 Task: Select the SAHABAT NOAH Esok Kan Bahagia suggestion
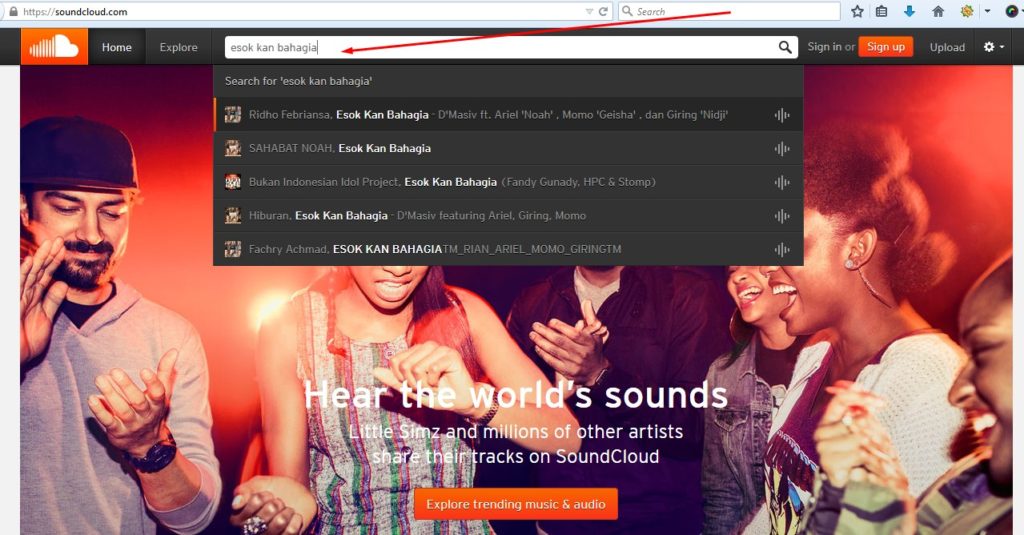coord(508,148)
